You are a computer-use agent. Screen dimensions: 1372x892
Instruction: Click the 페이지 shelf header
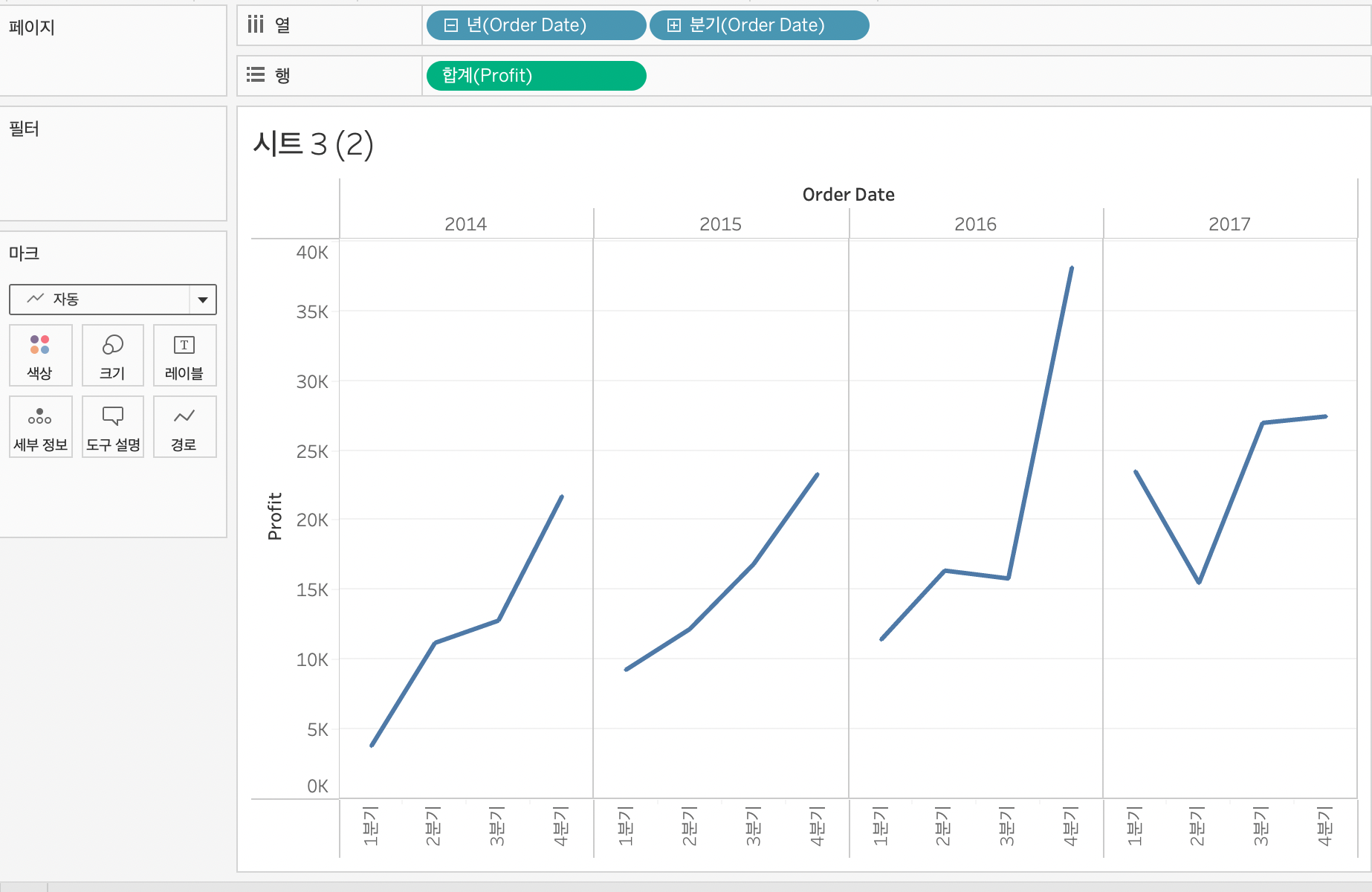point(32,28)
